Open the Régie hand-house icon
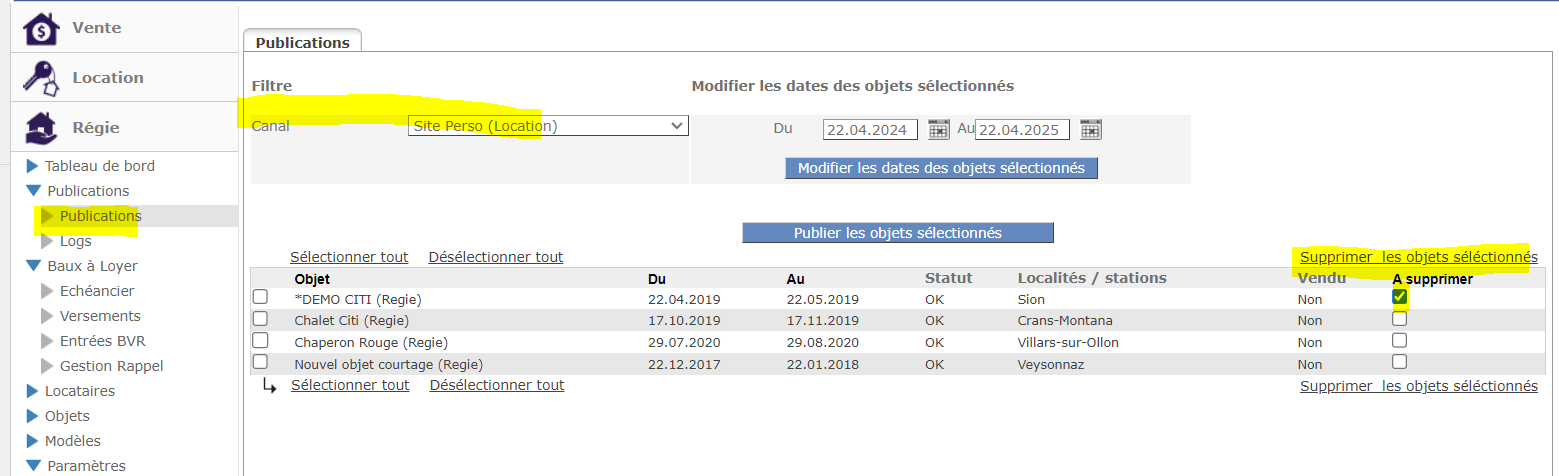 pos(41,127)
